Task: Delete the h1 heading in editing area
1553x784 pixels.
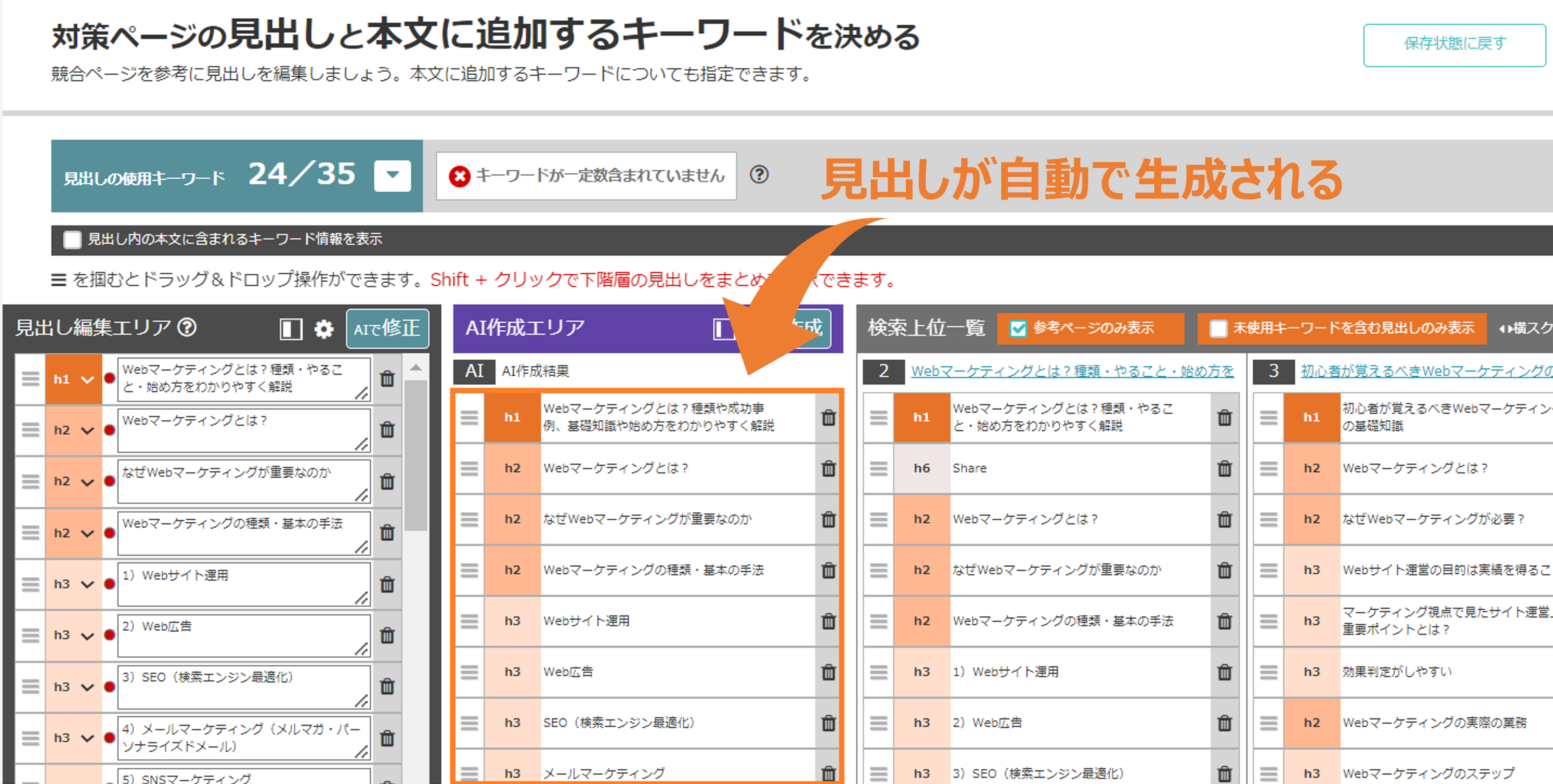Action: pos(387,379)
